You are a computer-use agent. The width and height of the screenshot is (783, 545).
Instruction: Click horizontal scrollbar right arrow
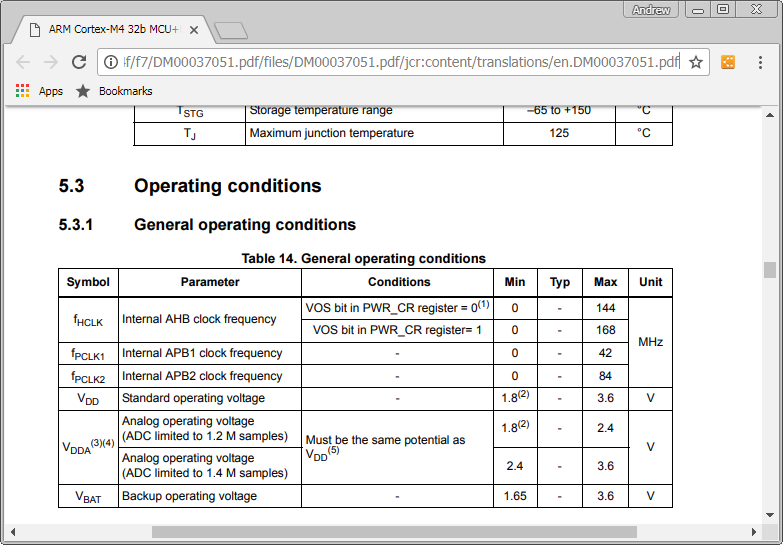click(x=754, y=532)
